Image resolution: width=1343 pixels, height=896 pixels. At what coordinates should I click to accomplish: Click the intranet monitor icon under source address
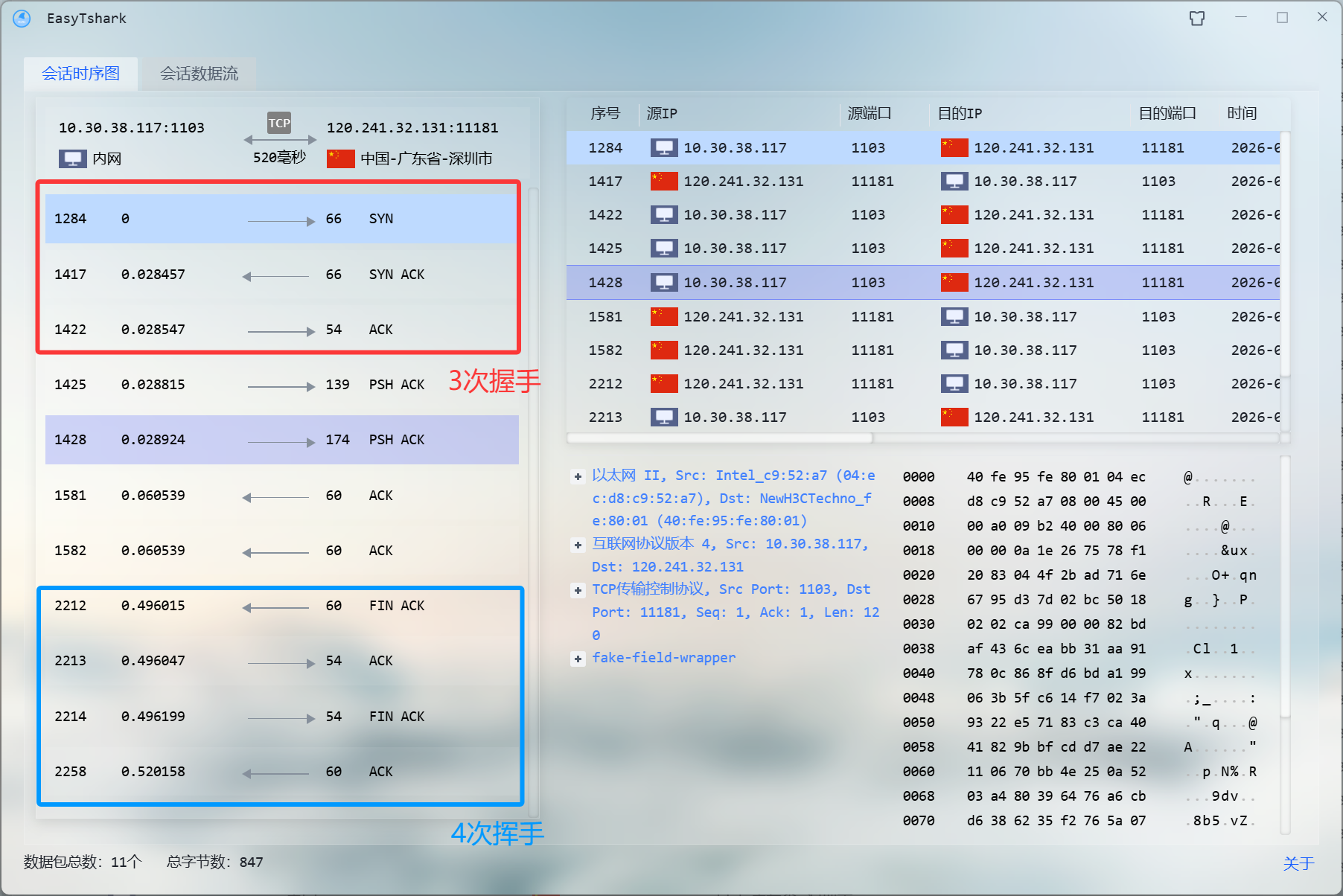pyautogui.click(x=72, y=159)
